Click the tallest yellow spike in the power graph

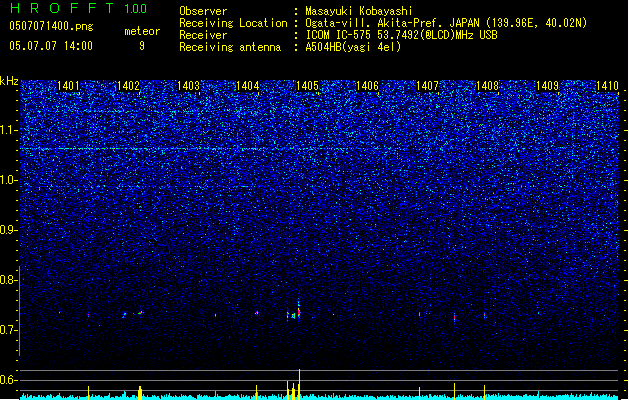pos(299,384)
